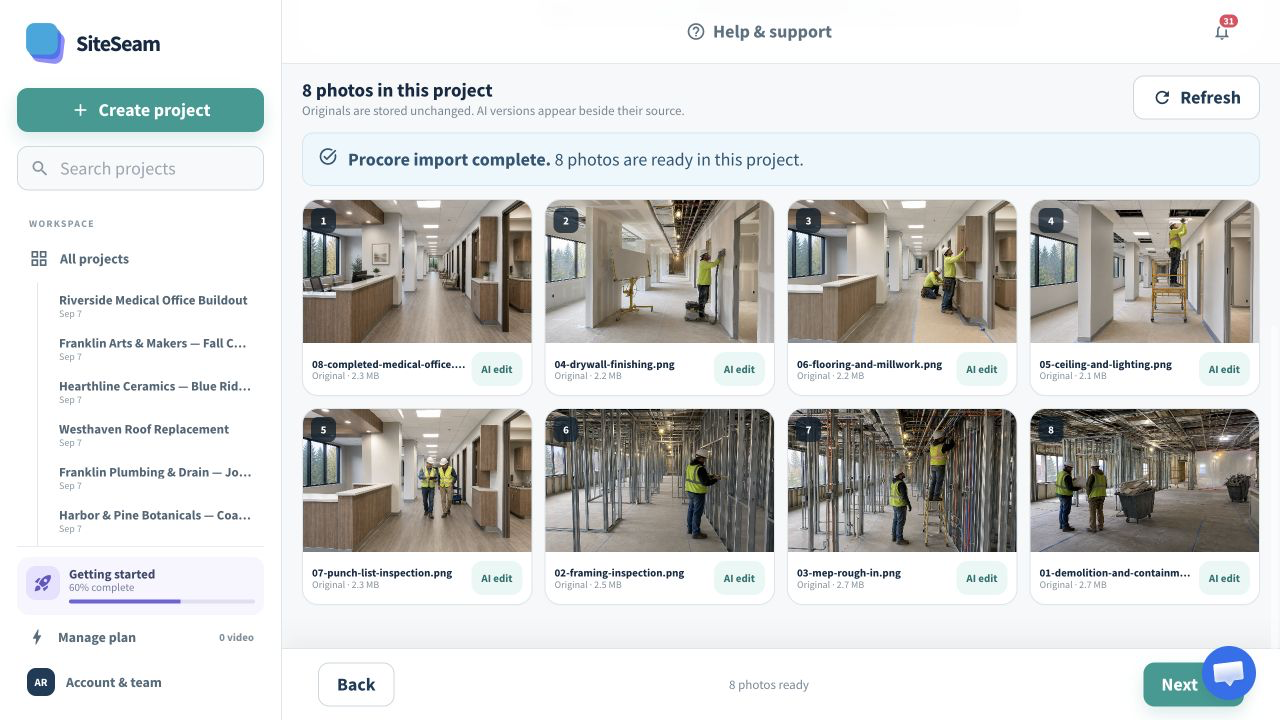The width and height of the screenshot is (1280, 720).
Task: Open the punch list inspection thumbnail
Action: click(417, 480)
